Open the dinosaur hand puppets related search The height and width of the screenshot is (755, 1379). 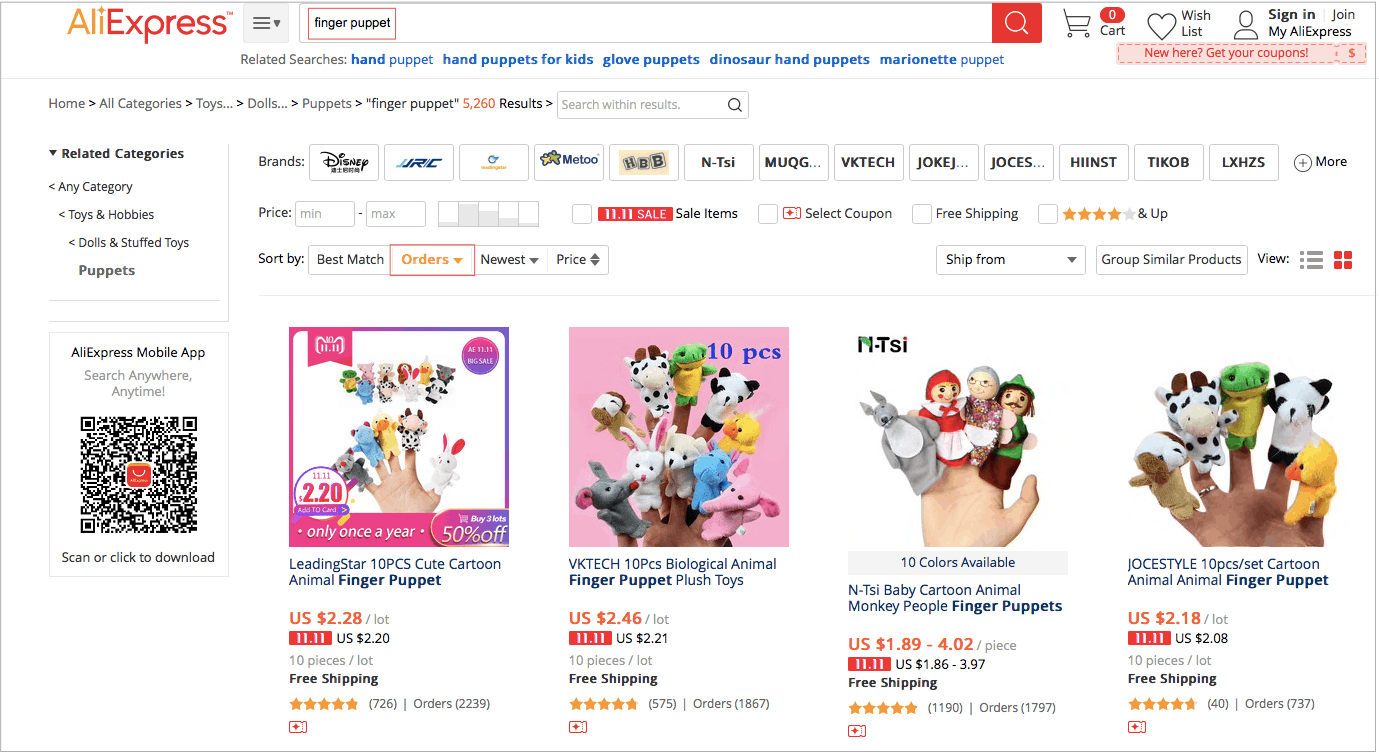[789, 59]
